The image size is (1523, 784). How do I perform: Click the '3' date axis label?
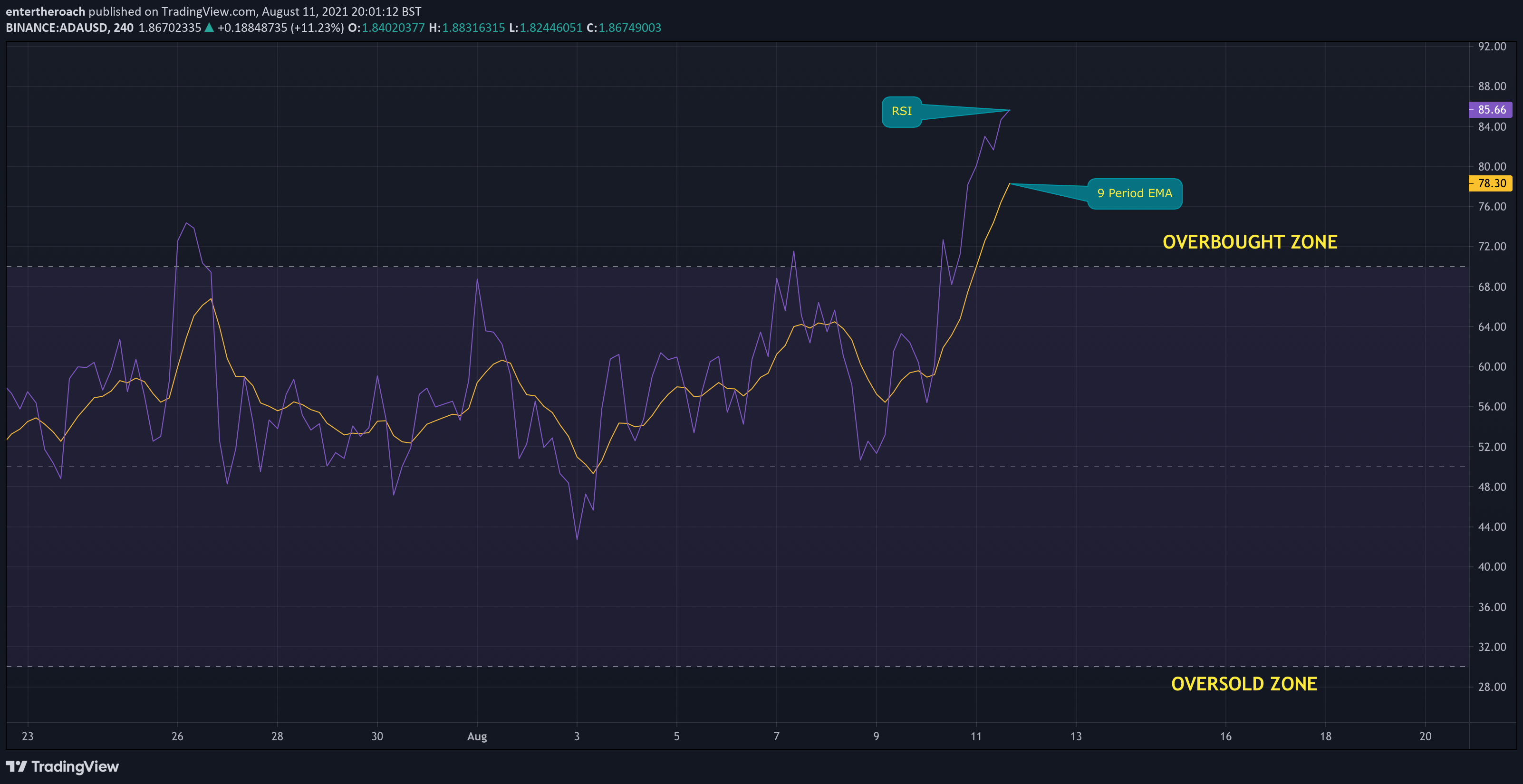coord(577,736)
